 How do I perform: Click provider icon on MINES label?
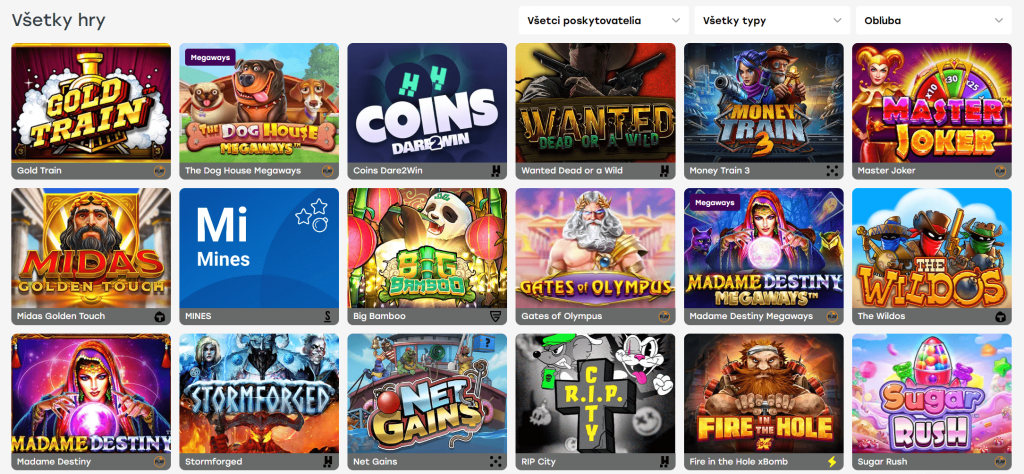click(327, 317)
